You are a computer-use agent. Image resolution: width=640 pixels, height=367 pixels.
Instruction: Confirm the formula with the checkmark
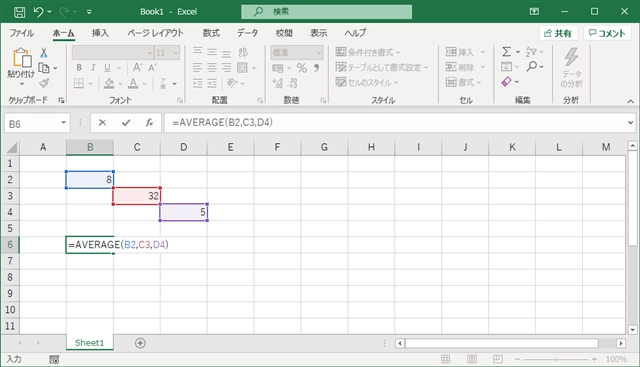click(126, 122)
